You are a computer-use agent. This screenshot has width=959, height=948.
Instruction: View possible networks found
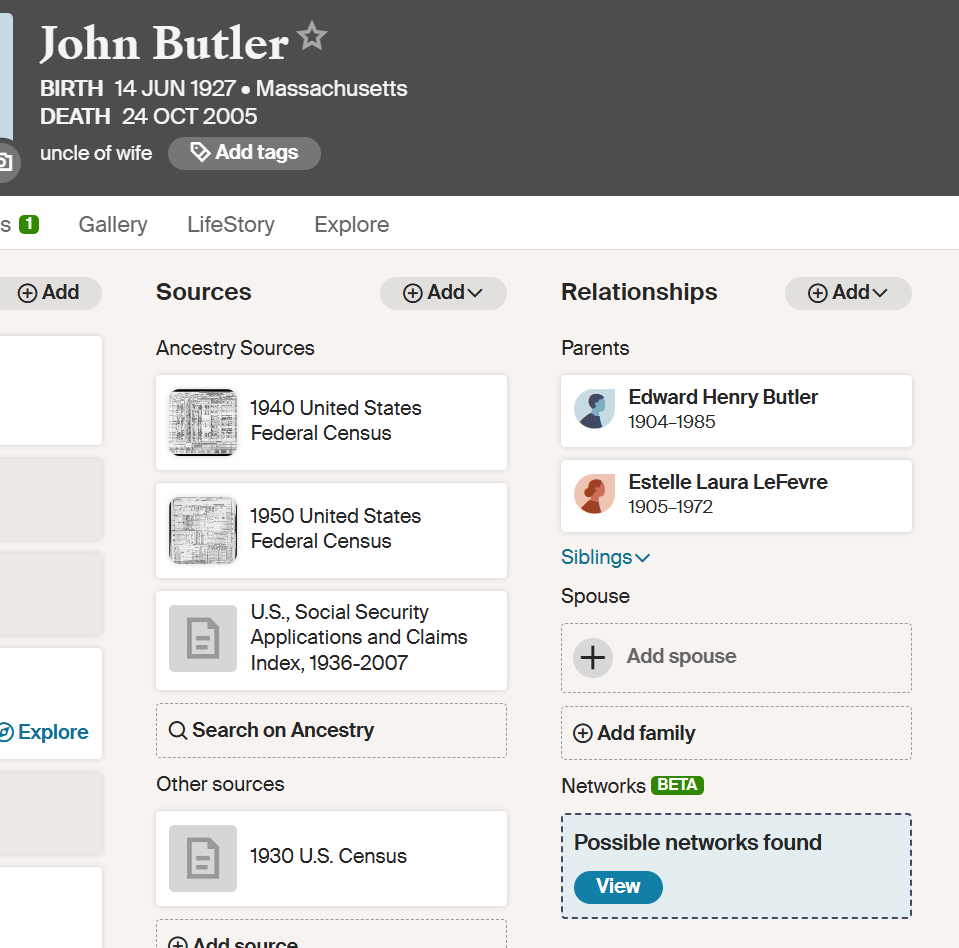click(618, 887)
